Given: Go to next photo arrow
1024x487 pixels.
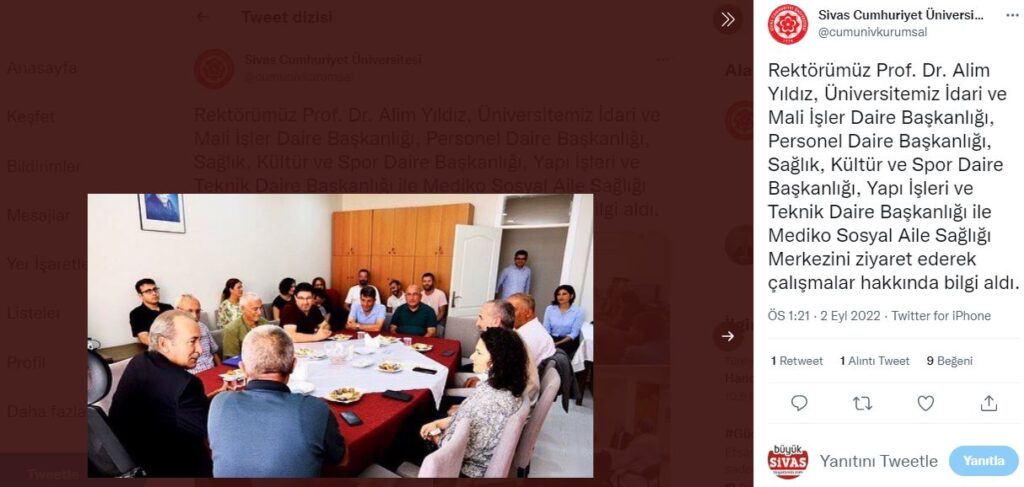Looking at the screenshot, I should click(x=728, y=336).
